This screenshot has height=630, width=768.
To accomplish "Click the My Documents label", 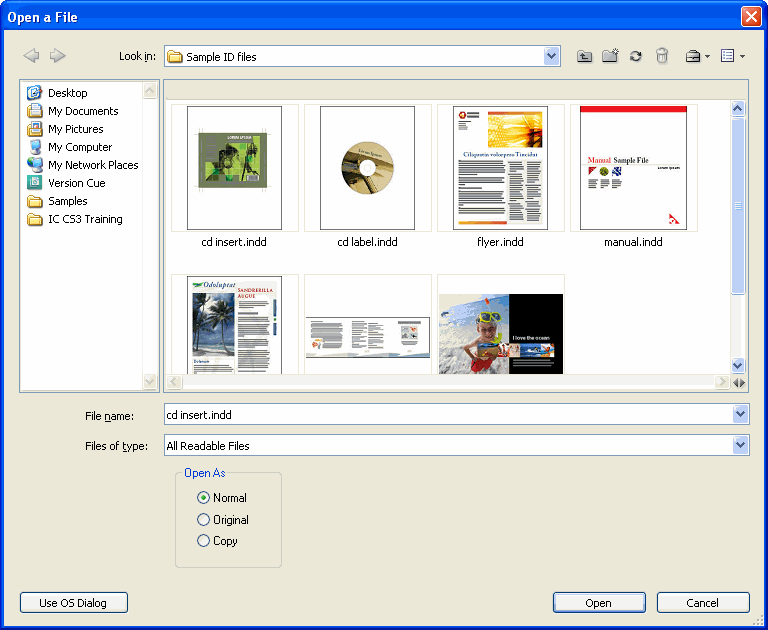I will pos(83,111).
